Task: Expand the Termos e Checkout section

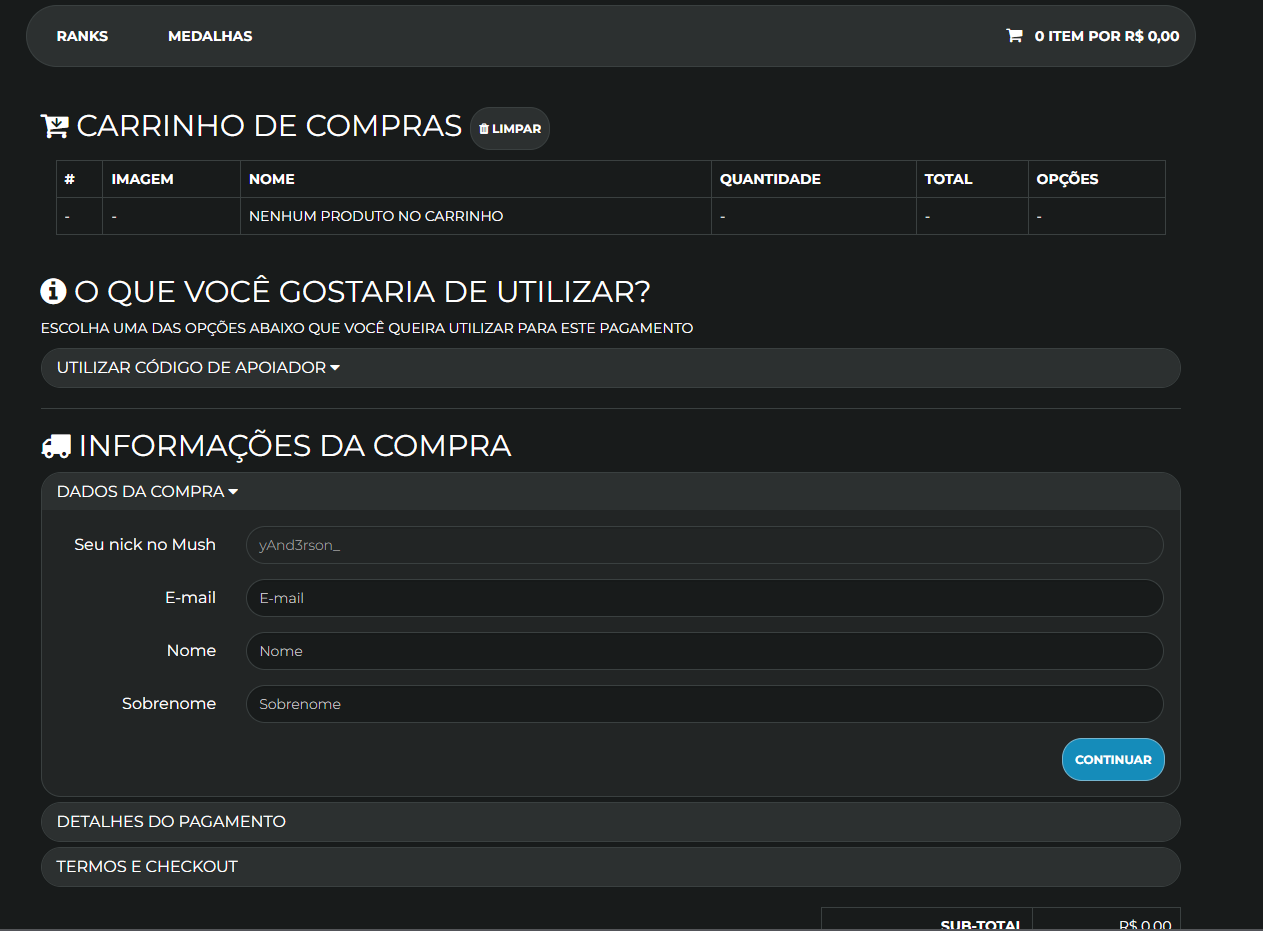Action: click(x=610, y=867)
